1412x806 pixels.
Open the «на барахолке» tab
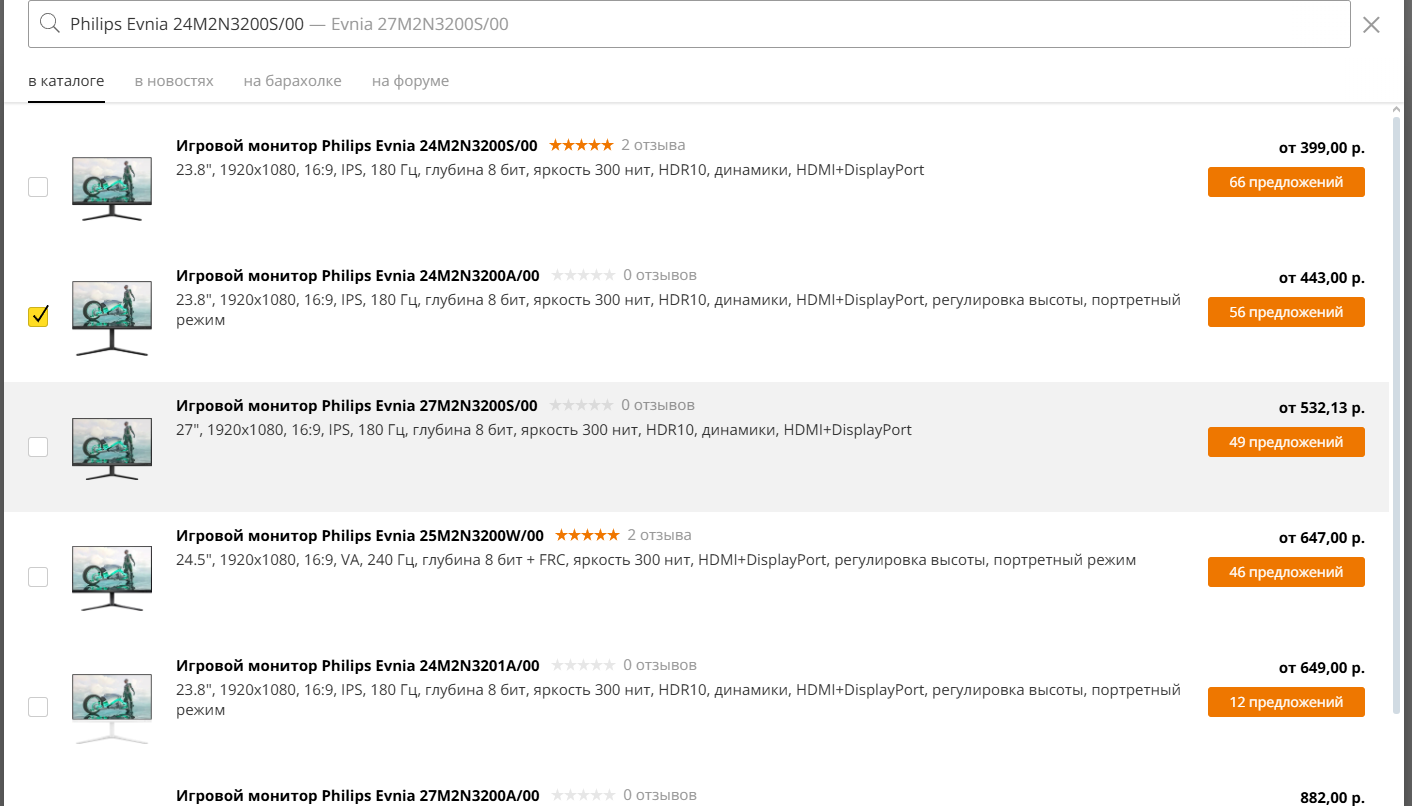292,81
